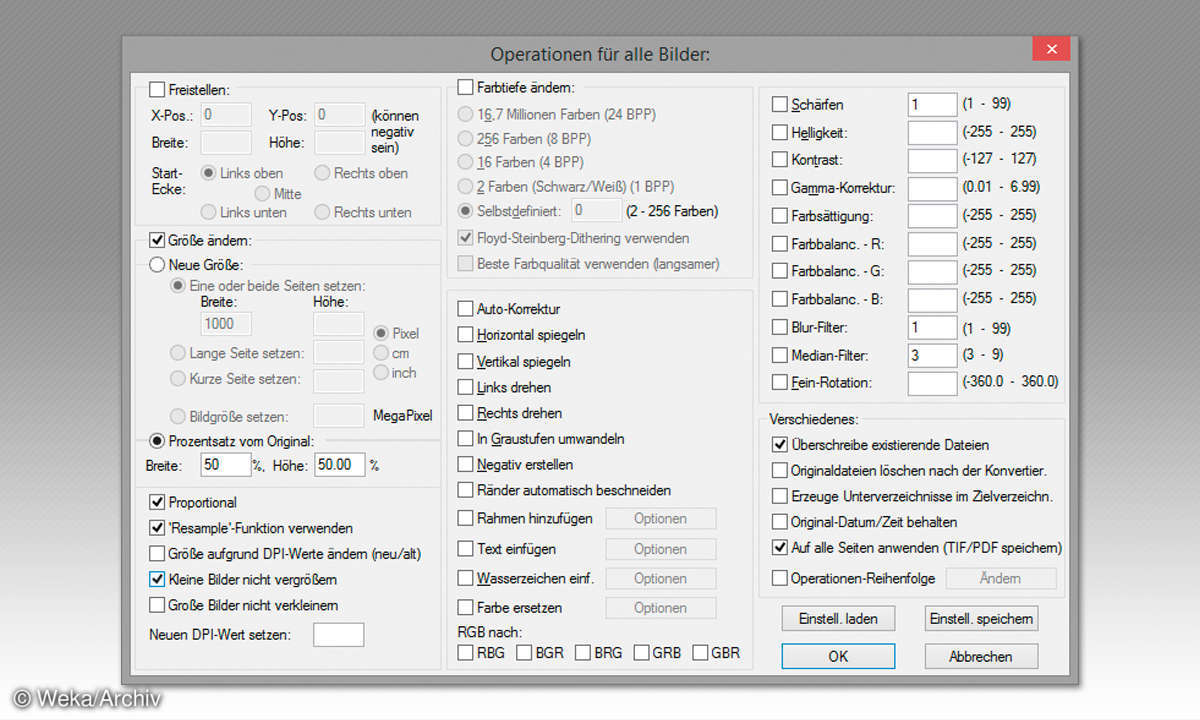
Task: Check Farbbalanc. - B option
Action: tap(780, 299)
